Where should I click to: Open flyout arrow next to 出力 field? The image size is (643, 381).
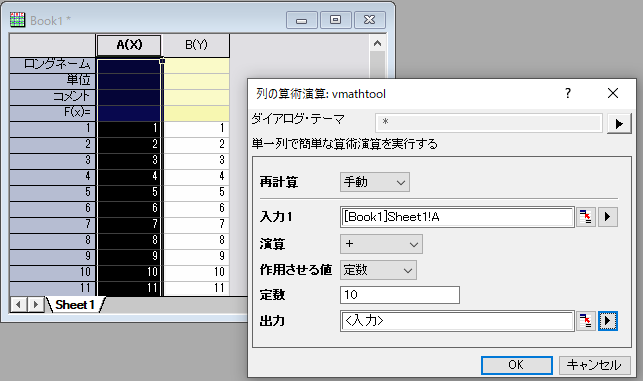pos(607,321)
